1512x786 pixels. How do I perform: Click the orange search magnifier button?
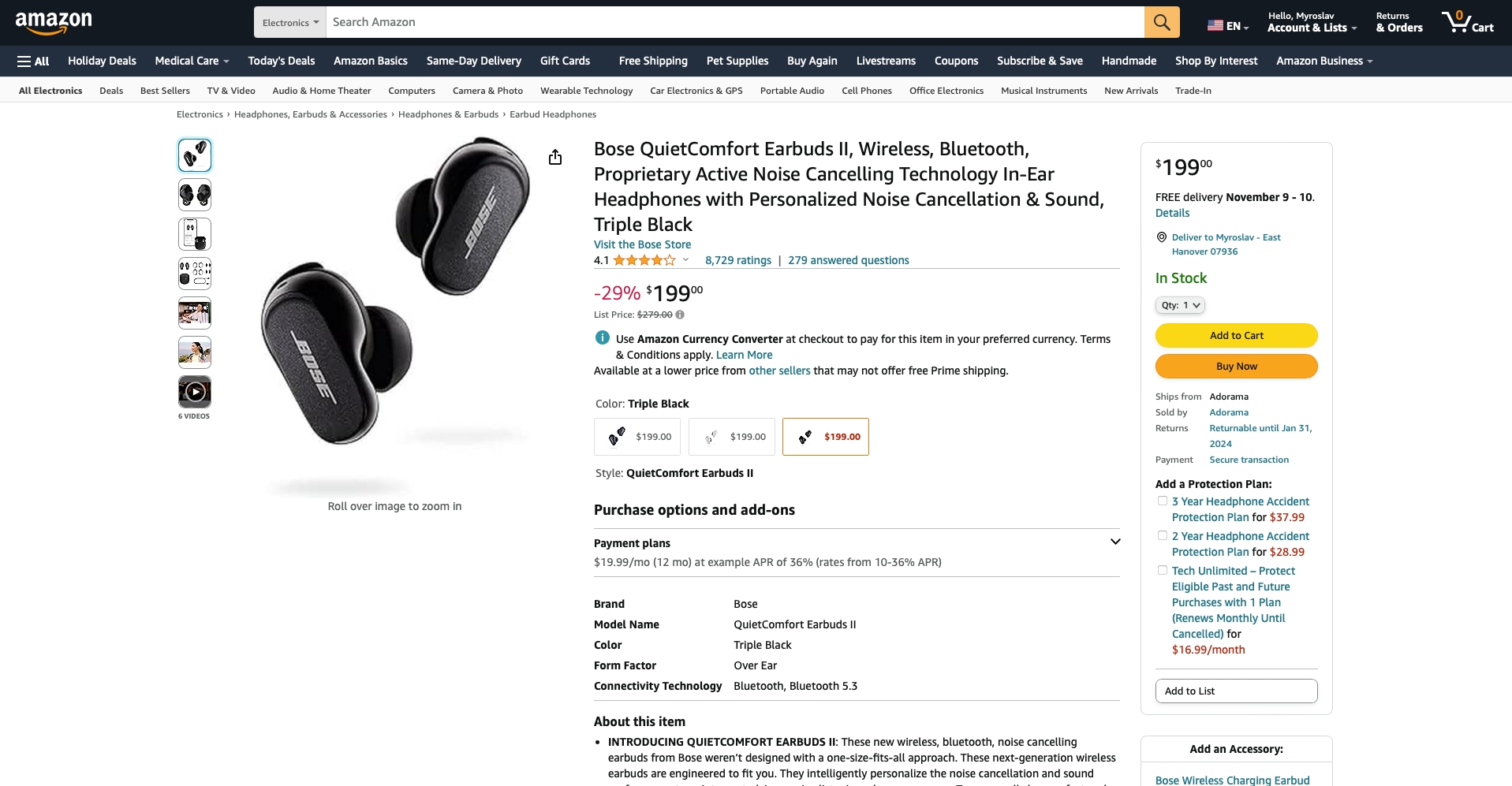(1161, 22)
